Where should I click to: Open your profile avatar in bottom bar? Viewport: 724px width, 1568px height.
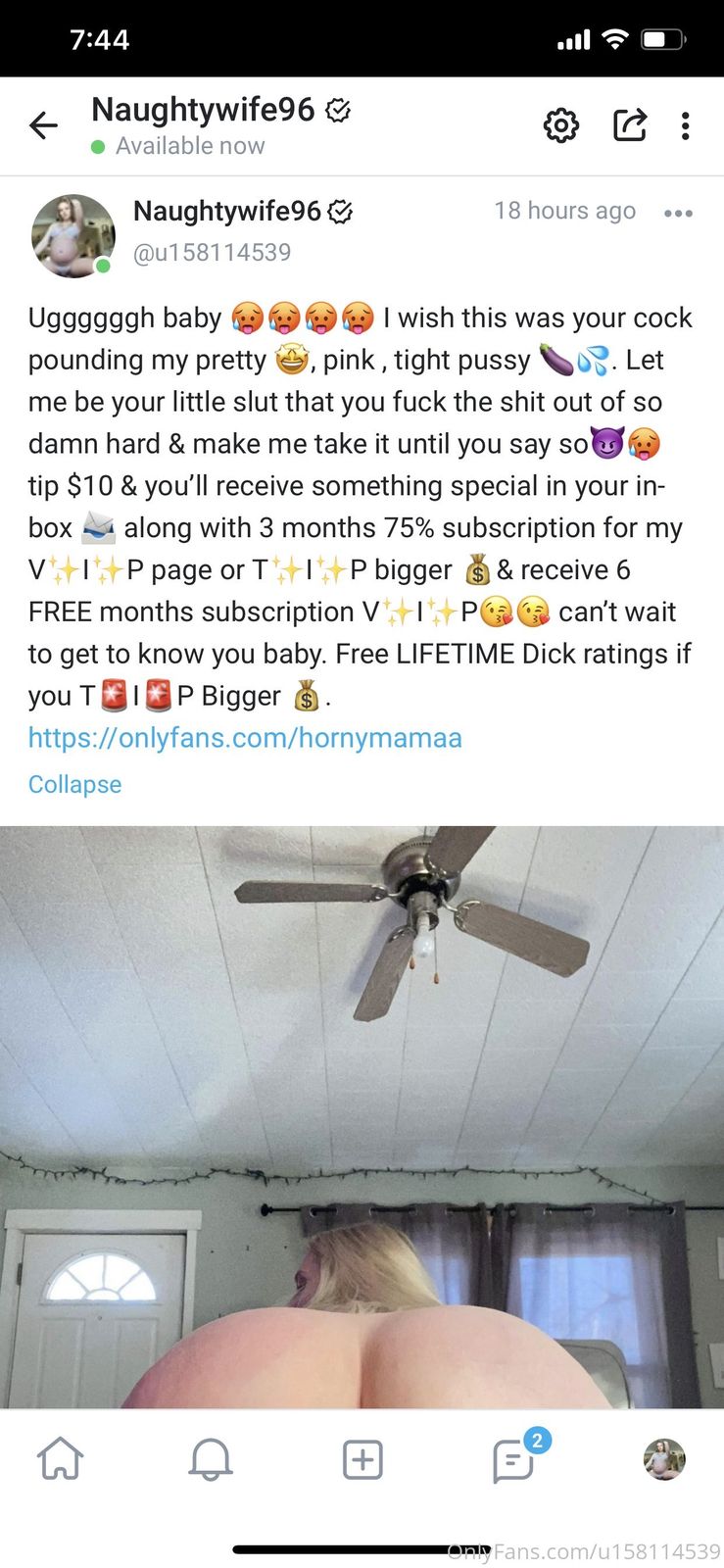tap(664, 1459)
